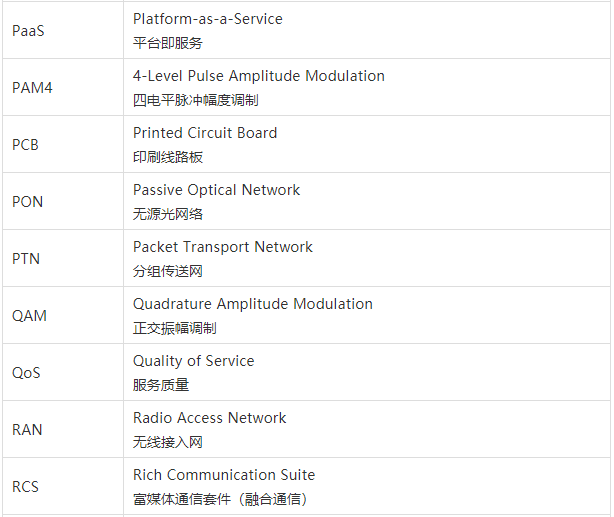Select the Rich Communication Suite text
Screen dimensions: 614x517
click(224, 475)
